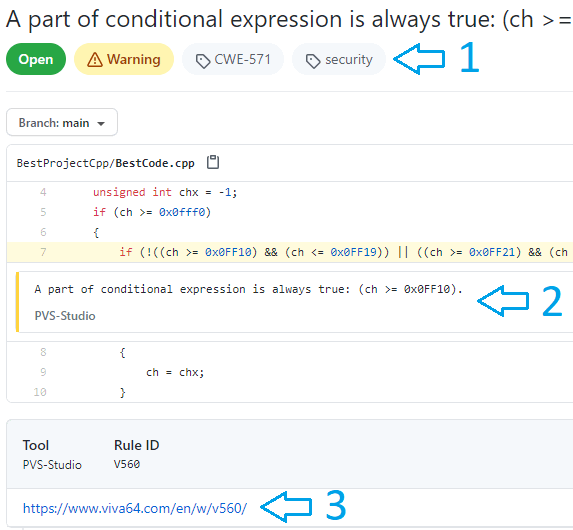Click line number 7 in the code view
This screenshot has height=530, width=573.
pyautogui.click(x=43, y=252)
